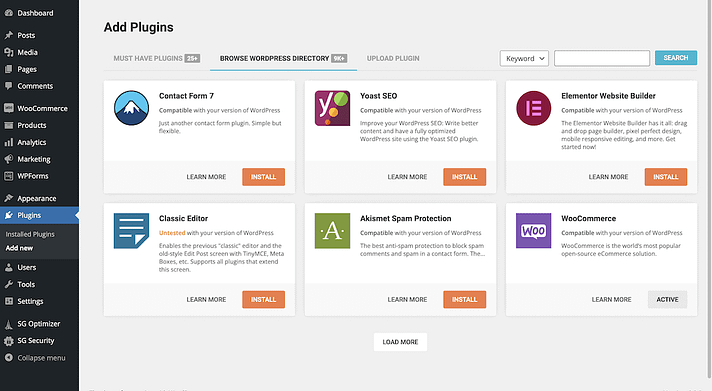Install the Yoast SEO plugin
The width and height of the screenshot is (712, 391).
465,177
